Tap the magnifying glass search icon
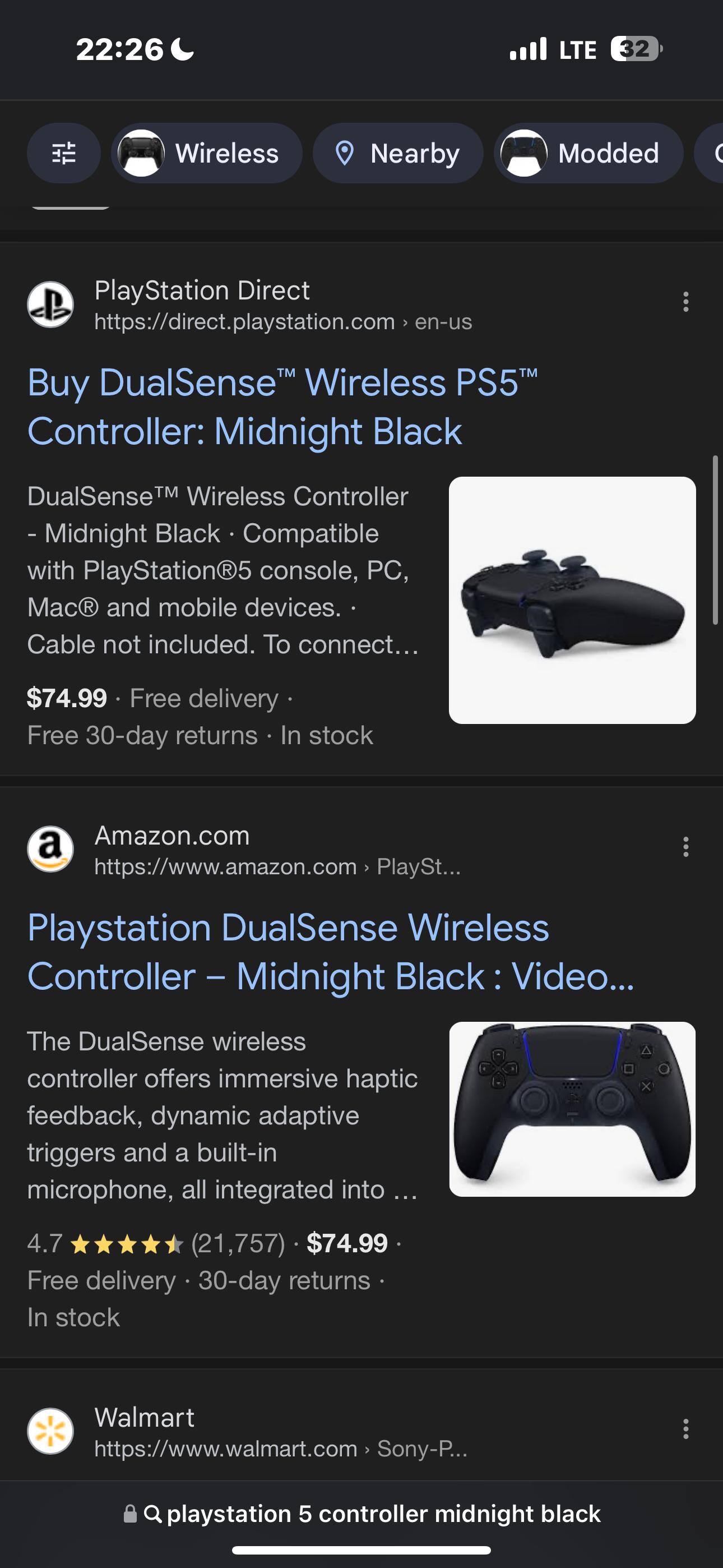723x1568 pixels. click(153, 1514)
